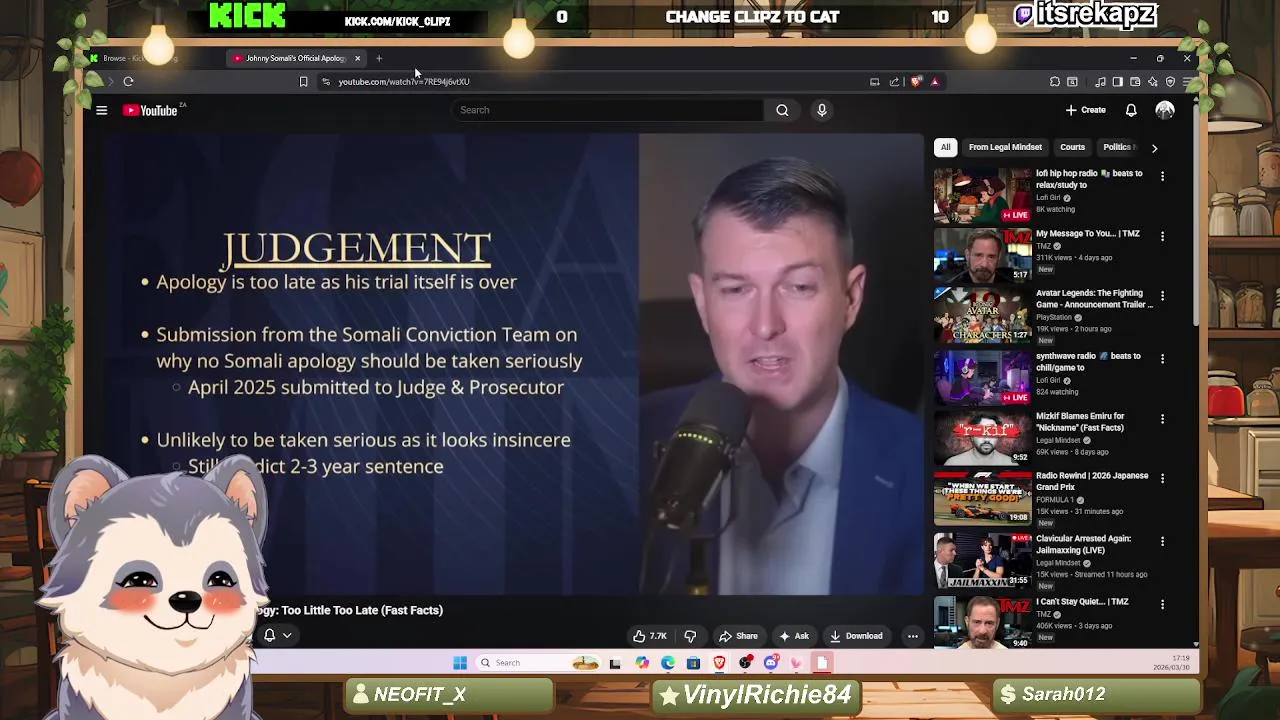The image size is (1280, 720).
Task: Select the All filter chip
Action: click(945, 147)
